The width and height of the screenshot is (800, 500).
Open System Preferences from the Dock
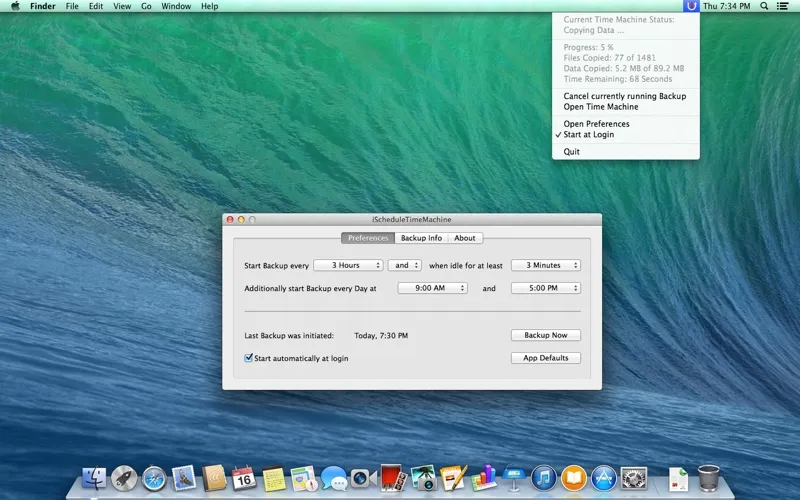[x=634, y=479]
